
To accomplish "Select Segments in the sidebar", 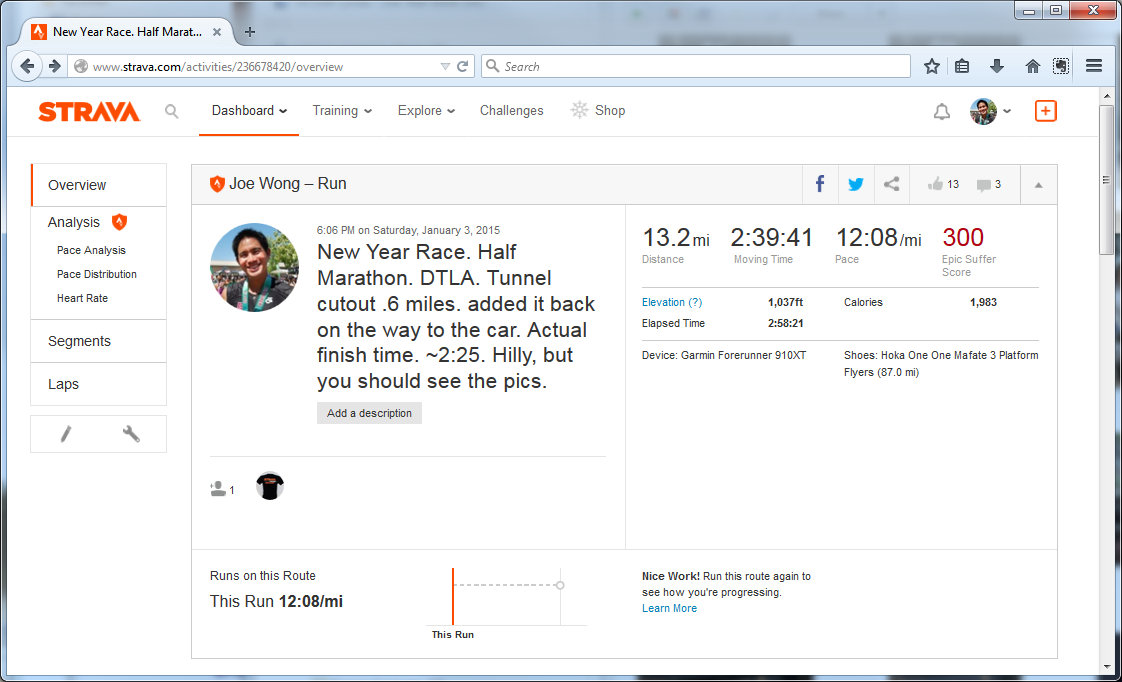I will pos(80,341).
